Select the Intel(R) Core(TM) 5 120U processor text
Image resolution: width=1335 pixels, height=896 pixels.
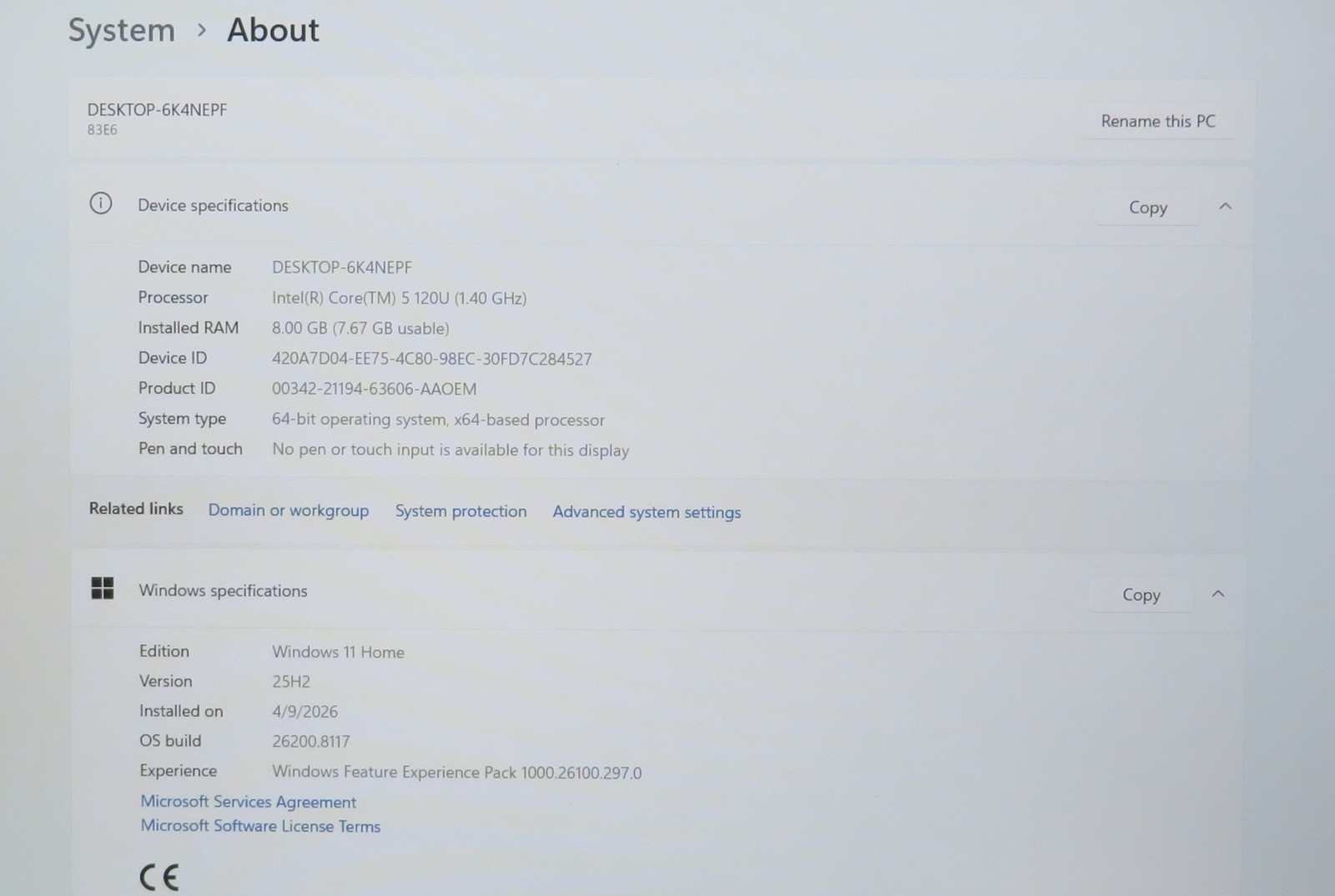click(x=399, y=298)
